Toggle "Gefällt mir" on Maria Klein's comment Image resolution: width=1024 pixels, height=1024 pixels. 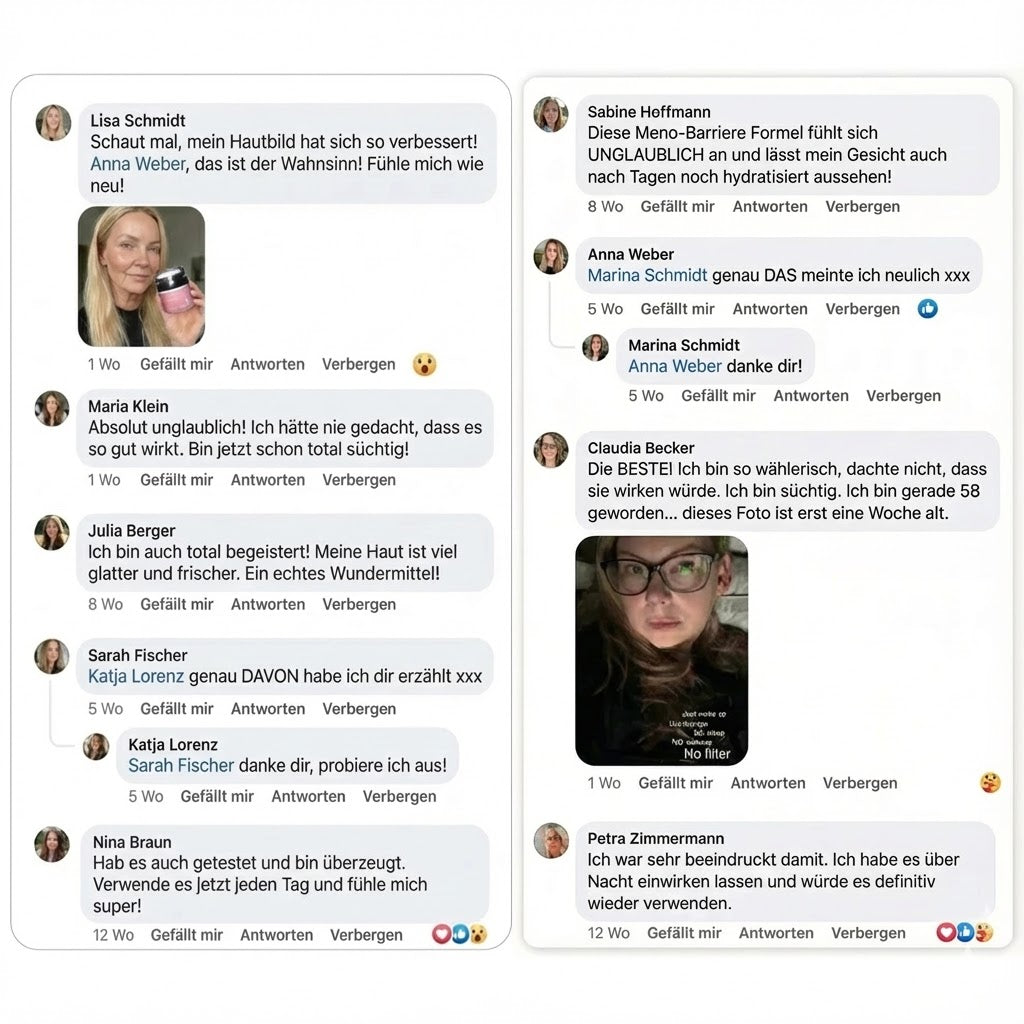(176, 480)
